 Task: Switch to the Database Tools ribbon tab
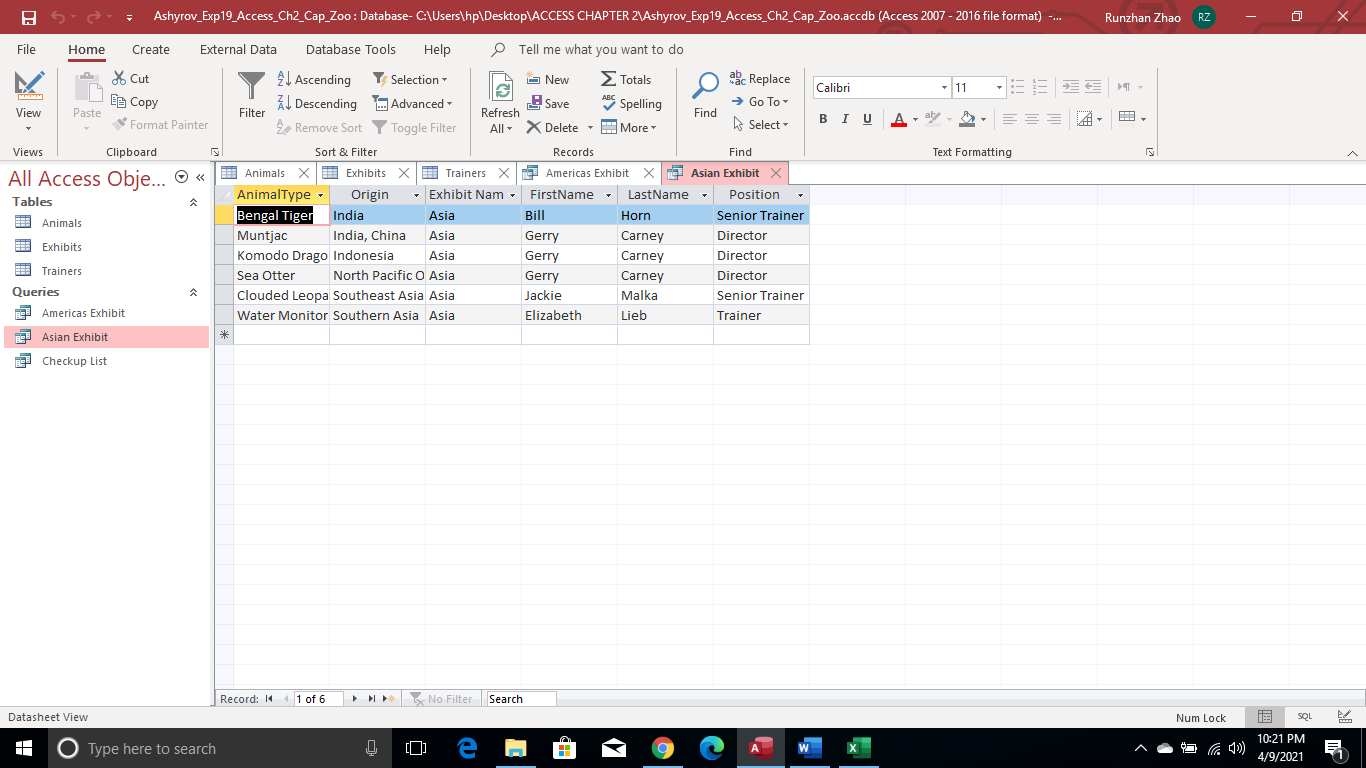[x=351, y=49]
